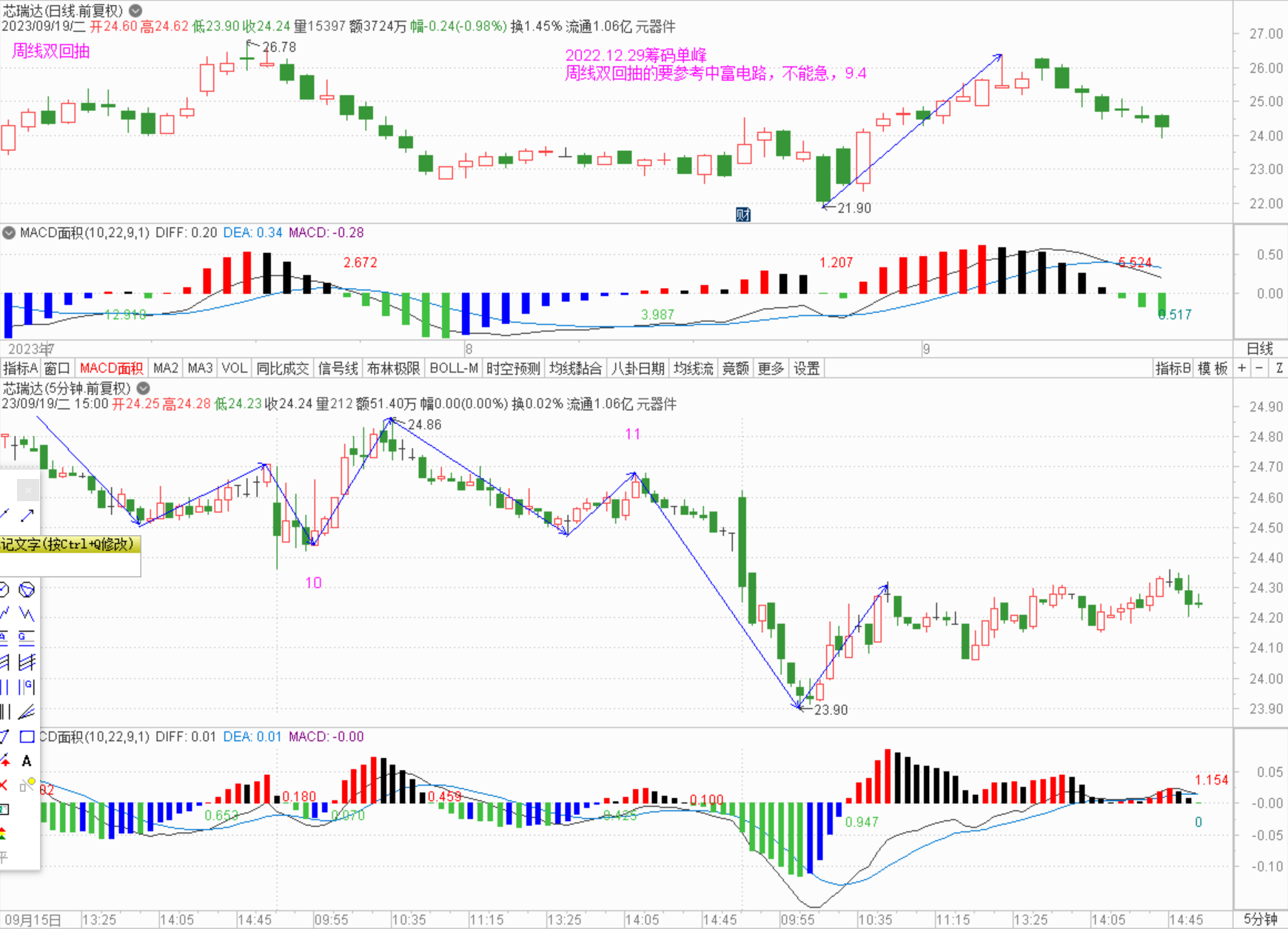The height and width of the screenshot is (929, 1288).
Task: Click the magenta 11 wave label
Action: click(632, 435)
